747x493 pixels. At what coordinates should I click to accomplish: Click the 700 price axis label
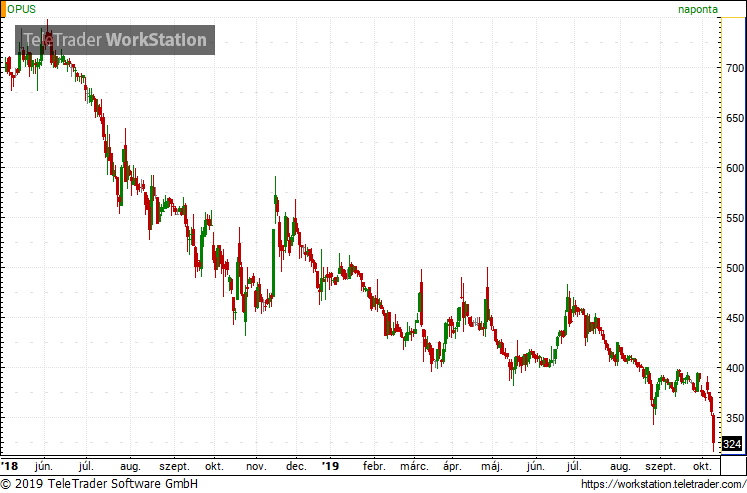[x=735, y=68]
